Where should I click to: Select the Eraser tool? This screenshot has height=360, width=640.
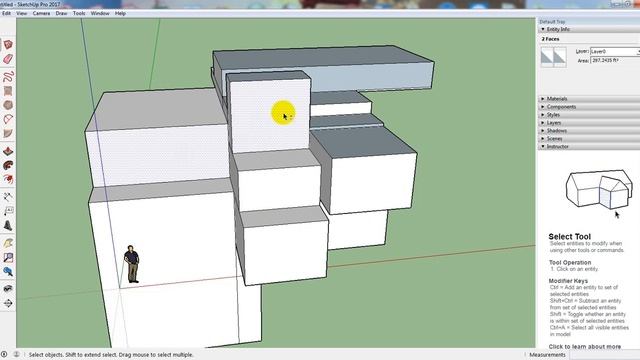tap(8, 59)
